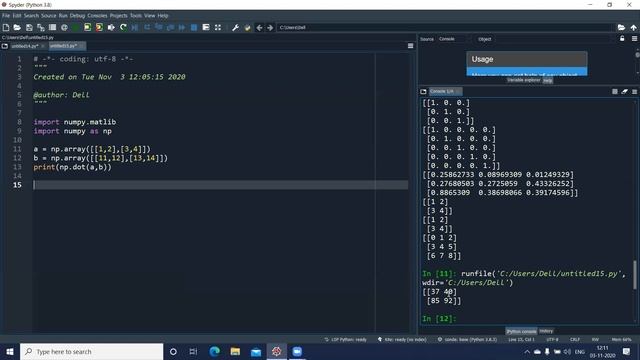Open the Windows Start menu
This screenshot has height=360, width=640.
pyautogui.click(x=10, y=351)
